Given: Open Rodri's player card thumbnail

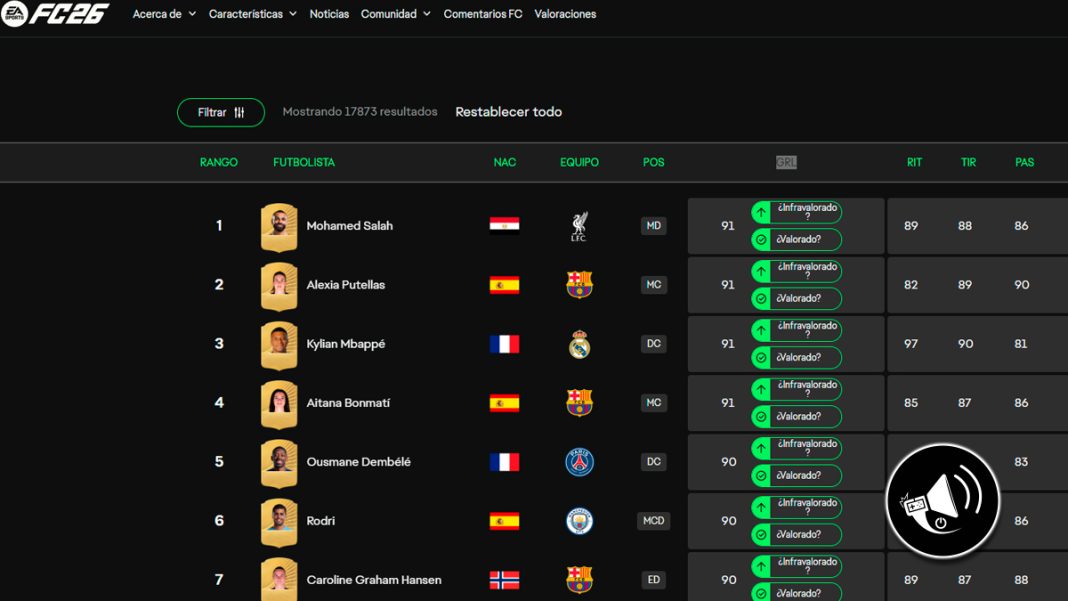Looking at the screenshot, I should 279,523.
